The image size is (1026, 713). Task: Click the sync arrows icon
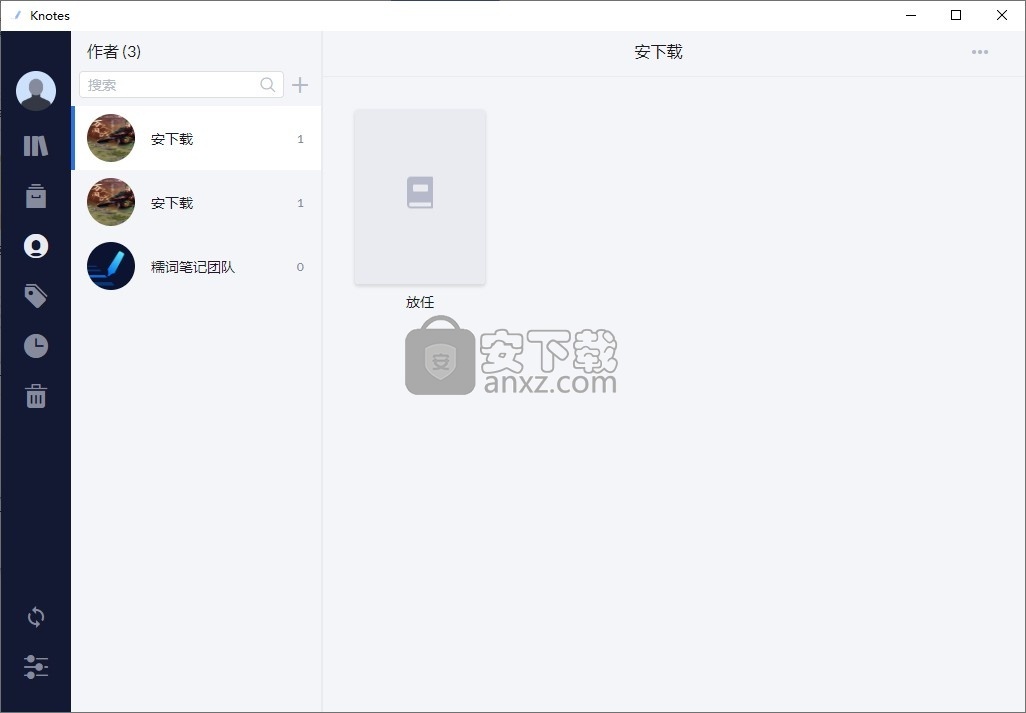pos(36,617)
